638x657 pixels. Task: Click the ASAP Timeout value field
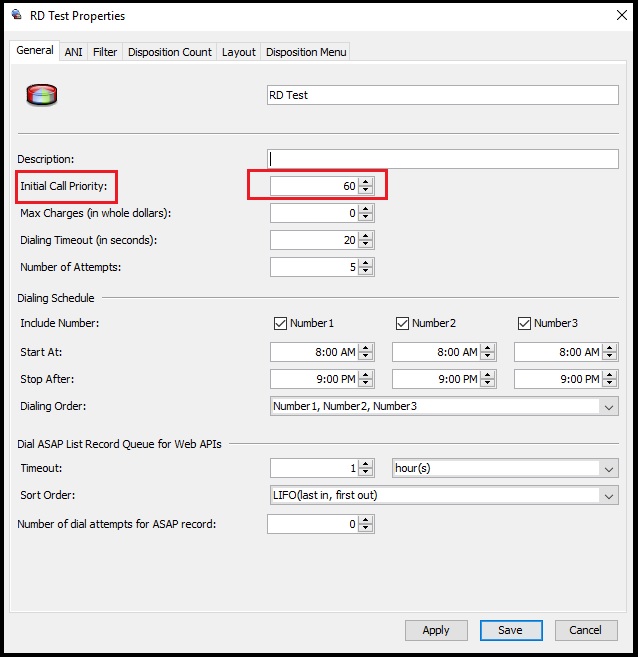pos(314,468)
